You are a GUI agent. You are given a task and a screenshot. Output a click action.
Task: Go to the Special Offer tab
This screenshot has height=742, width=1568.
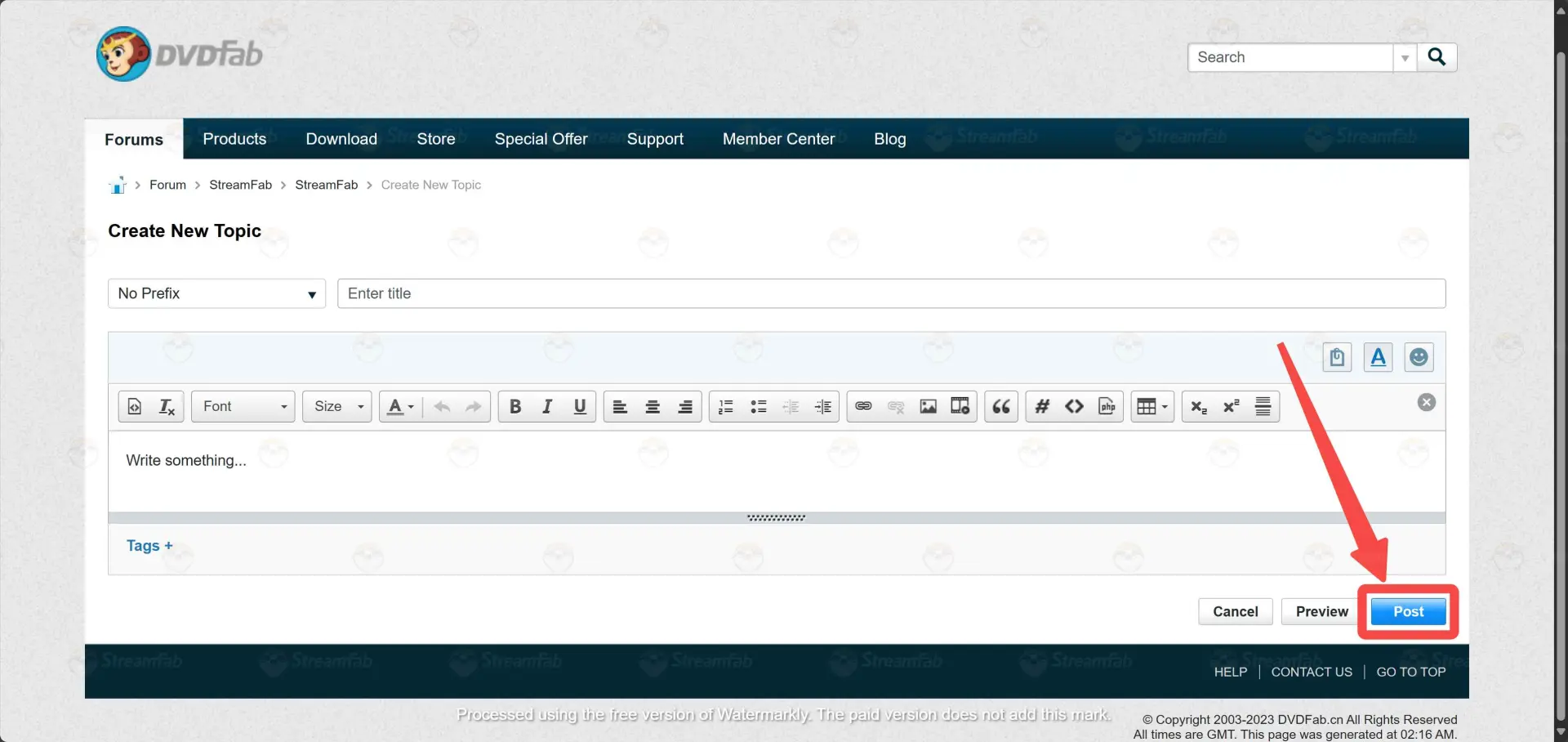click(541, 139)
